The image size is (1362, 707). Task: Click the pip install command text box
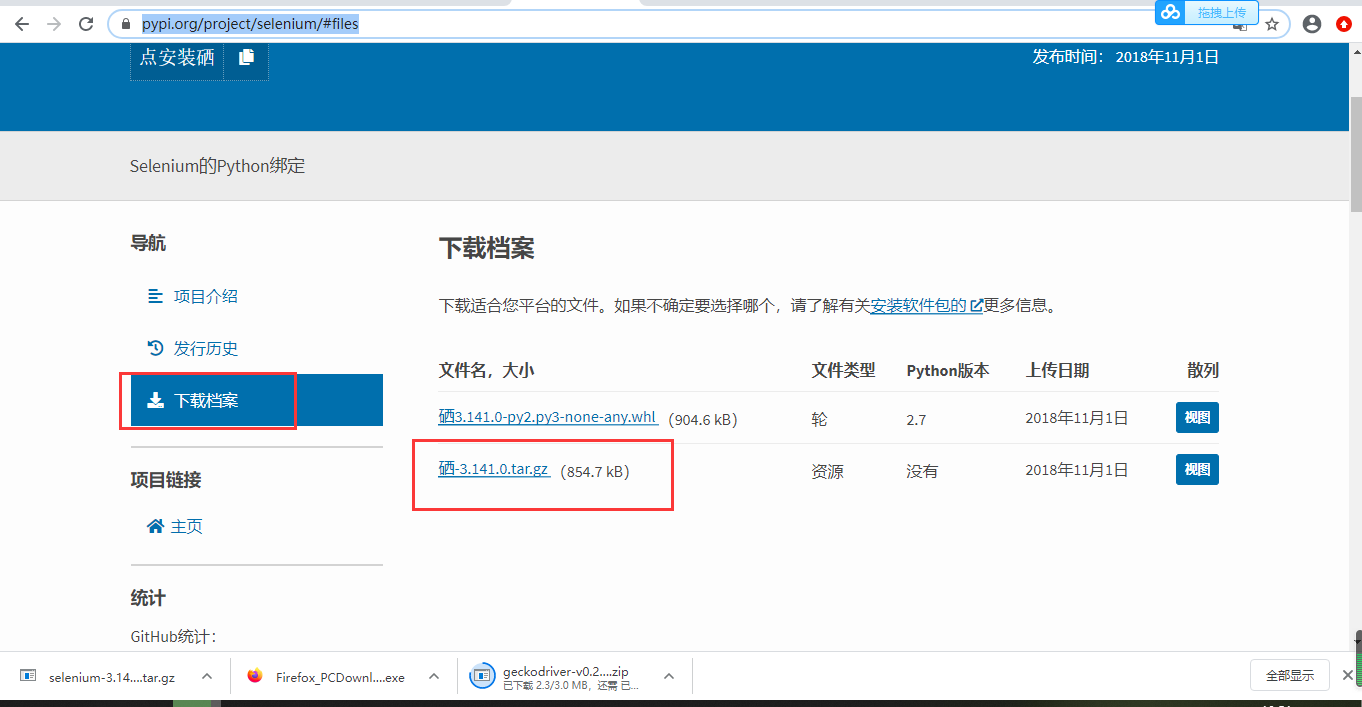(177, 57)
